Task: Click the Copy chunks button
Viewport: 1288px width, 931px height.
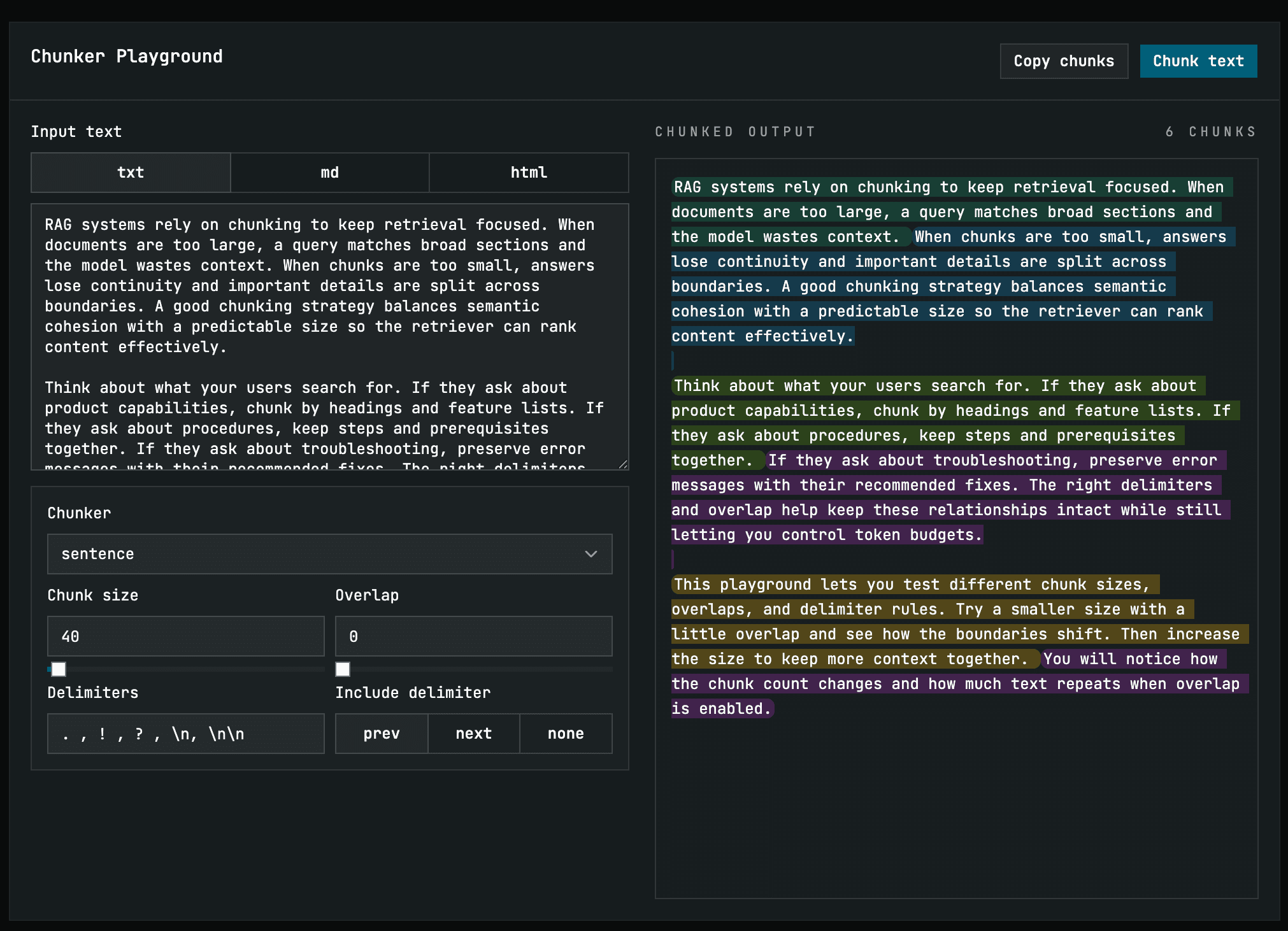Action: click(x=1064, y=60)
